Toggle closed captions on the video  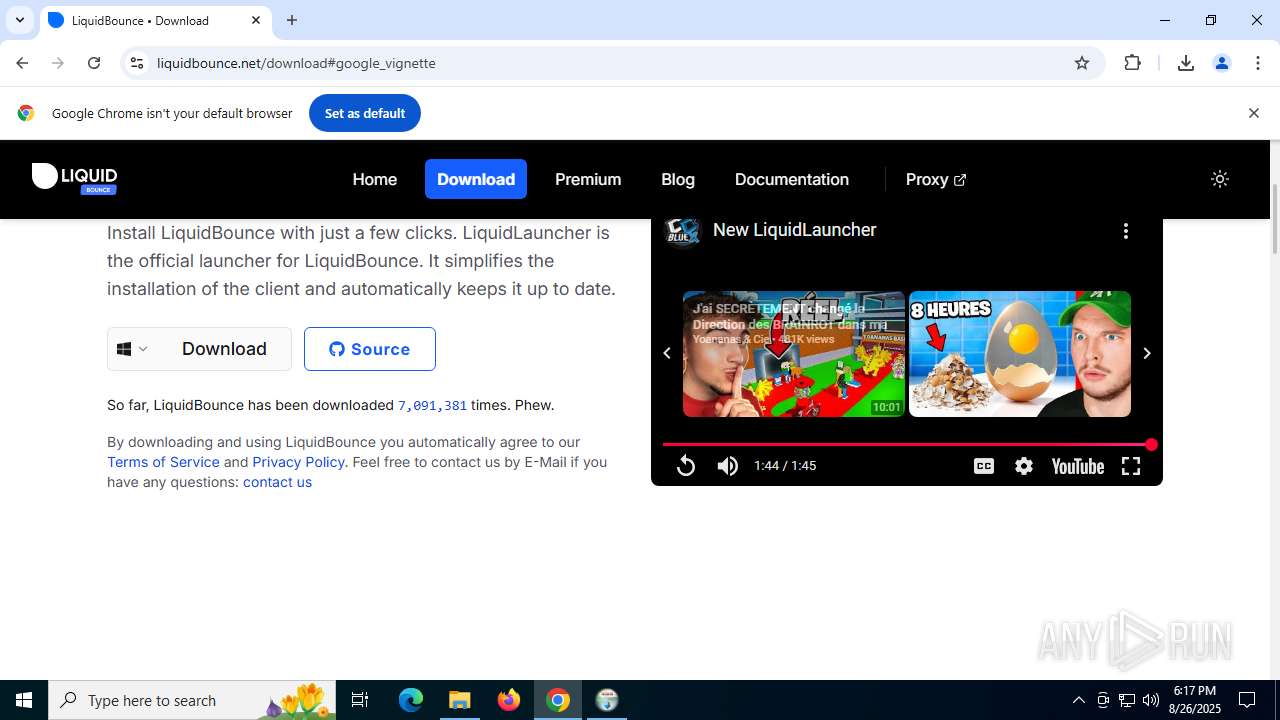(984, 466)
